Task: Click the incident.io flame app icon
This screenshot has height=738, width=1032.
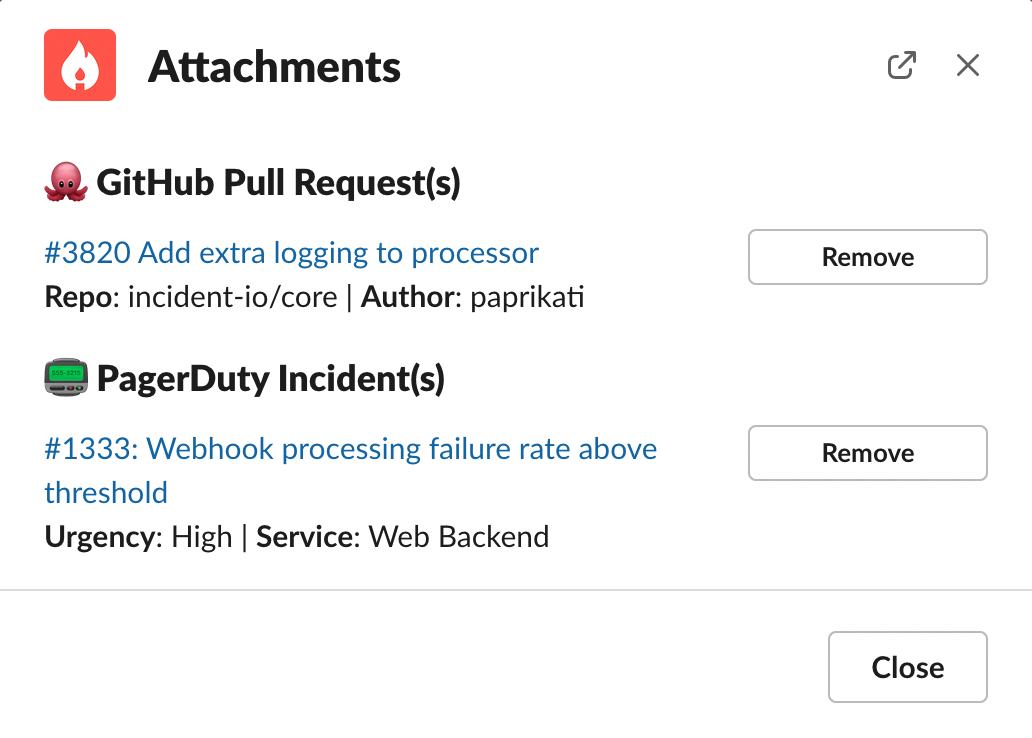Action: [x=80, y=65]
